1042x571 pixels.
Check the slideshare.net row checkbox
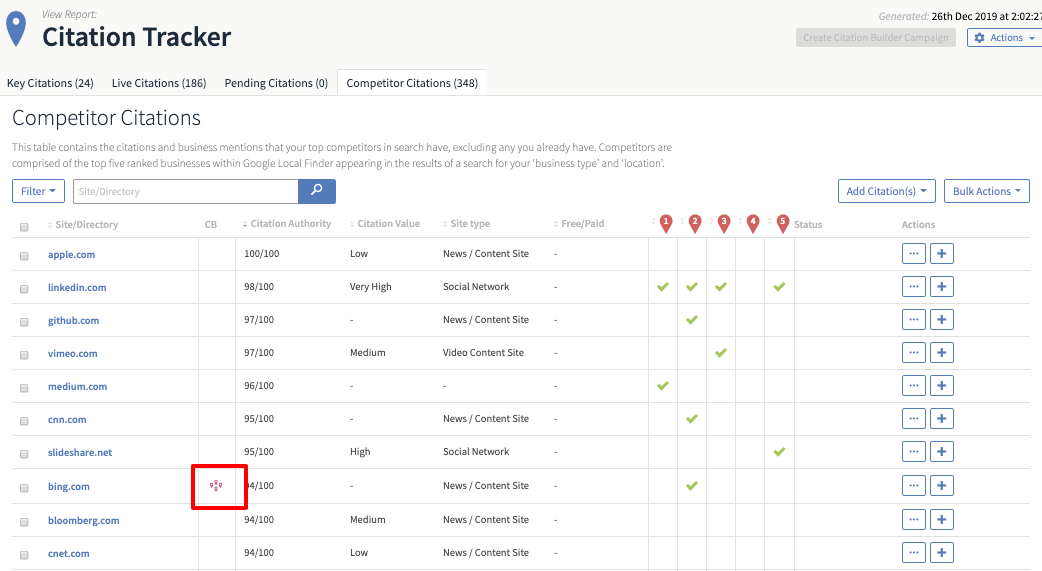pyautogui.click(x=24, y=454)
